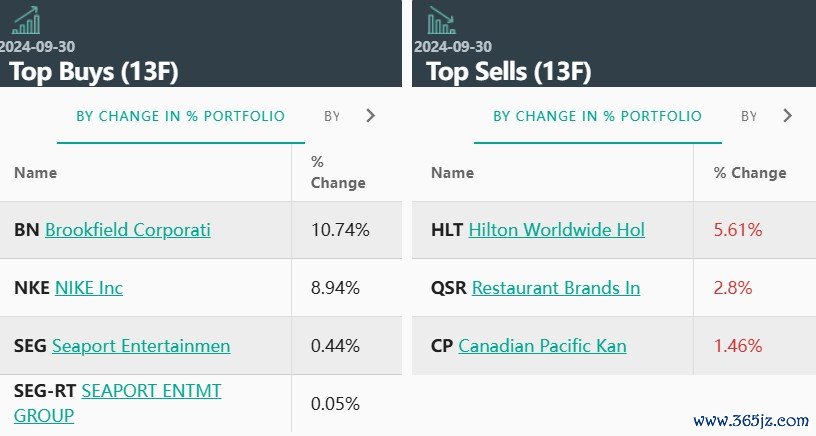Screen dimensions: 816x436
Task: Select BY CHANGE IN % PORTFOLIO tab under Top Buys
Action: (181, 116)
